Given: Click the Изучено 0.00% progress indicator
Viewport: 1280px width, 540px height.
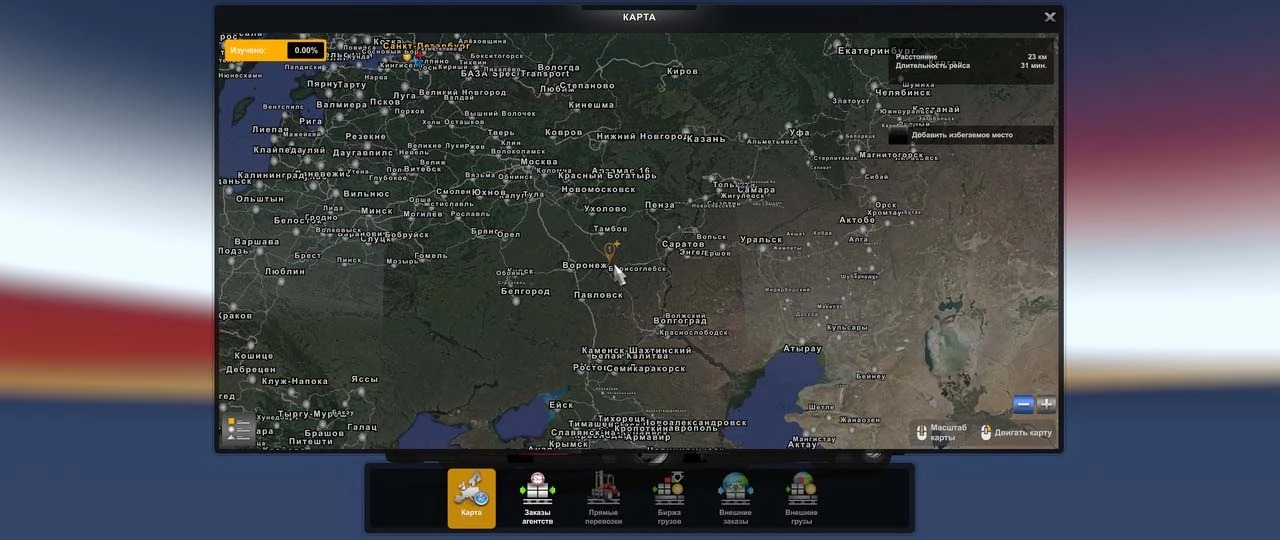Looking at the screenshot, I should click(x=275, y=50).
